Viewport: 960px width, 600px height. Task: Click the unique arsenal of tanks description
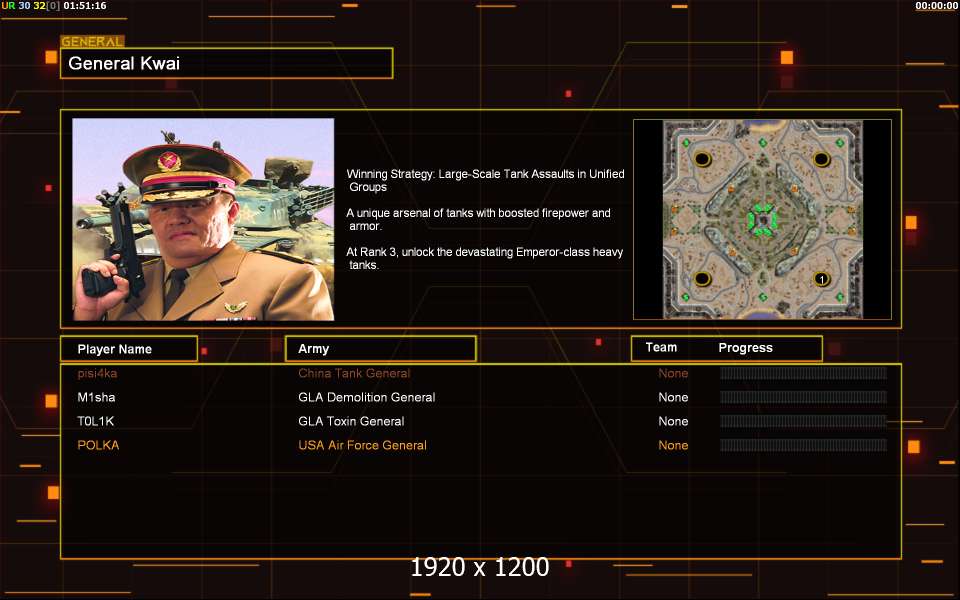point(478,219)
